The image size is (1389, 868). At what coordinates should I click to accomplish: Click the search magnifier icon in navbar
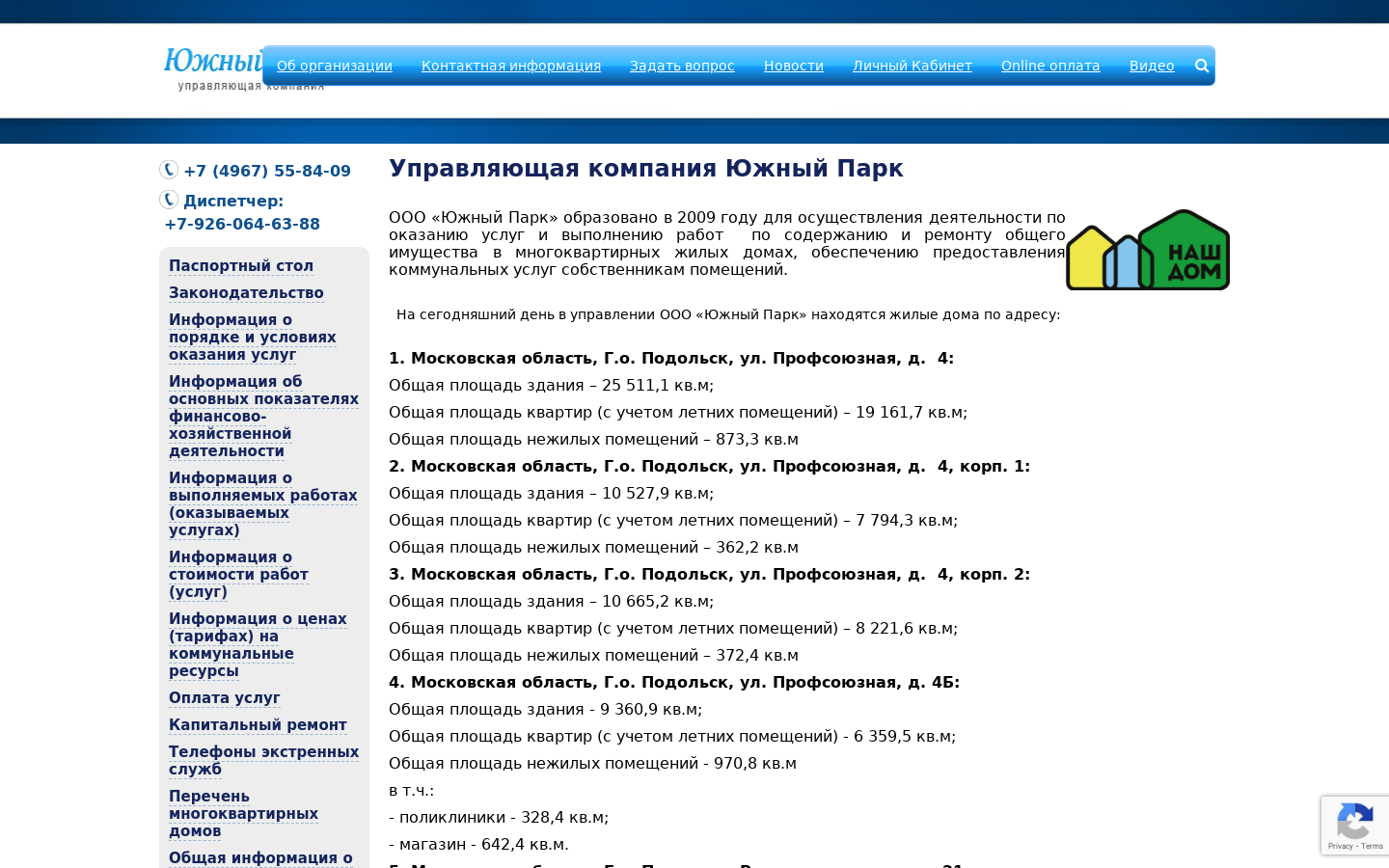click(1202, 66)
